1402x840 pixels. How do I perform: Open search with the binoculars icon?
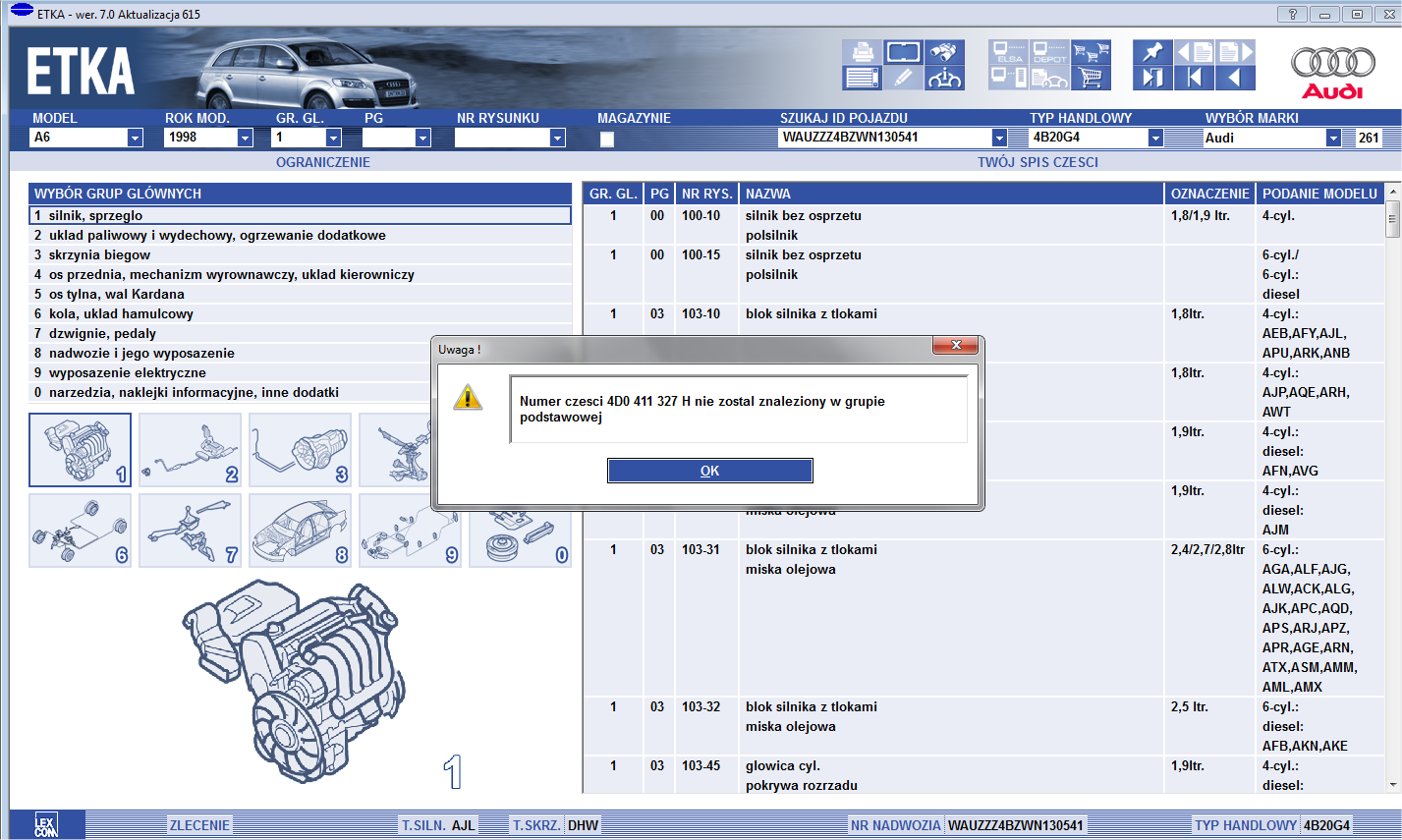(x=944, y=52)
